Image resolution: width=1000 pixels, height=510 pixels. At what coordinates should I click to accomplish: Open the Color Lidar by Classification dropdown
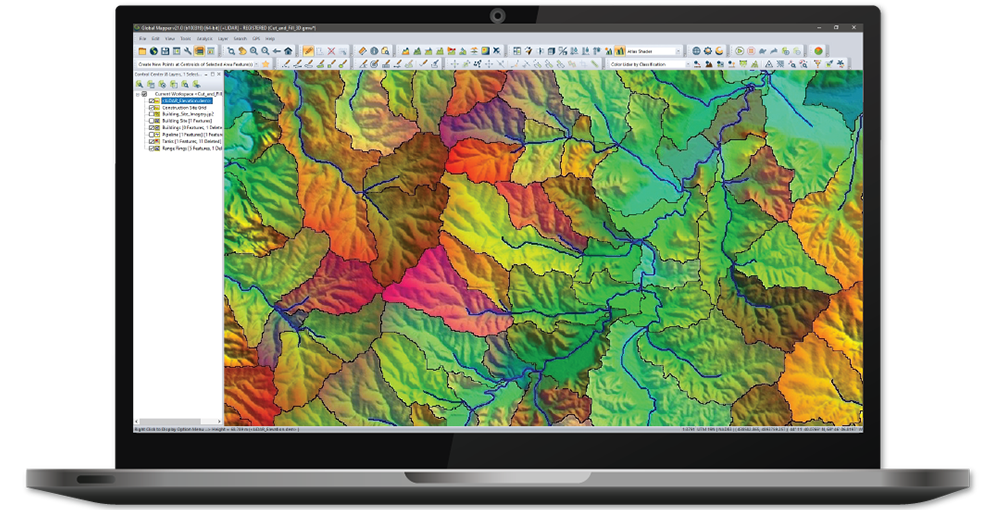(688, 64)
